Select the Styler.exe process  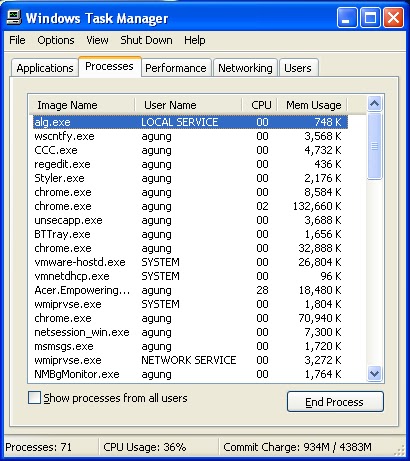pyautogui.click(x=190, y=178)
